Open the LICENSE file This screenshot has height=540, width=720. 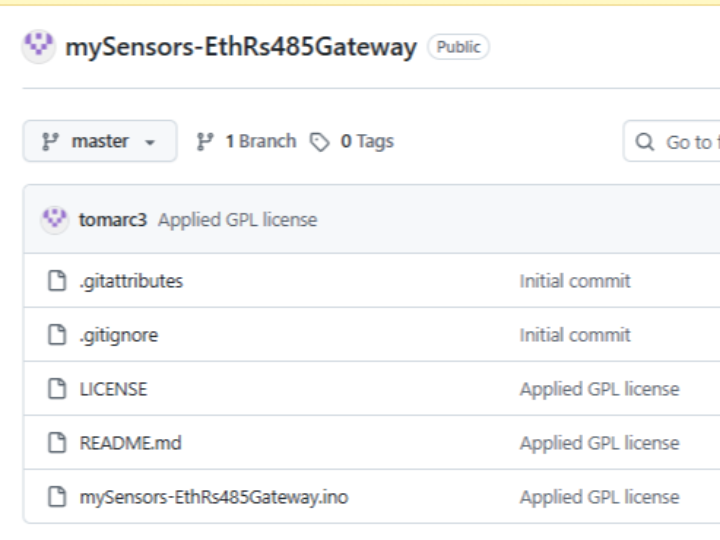click(113, 389)
